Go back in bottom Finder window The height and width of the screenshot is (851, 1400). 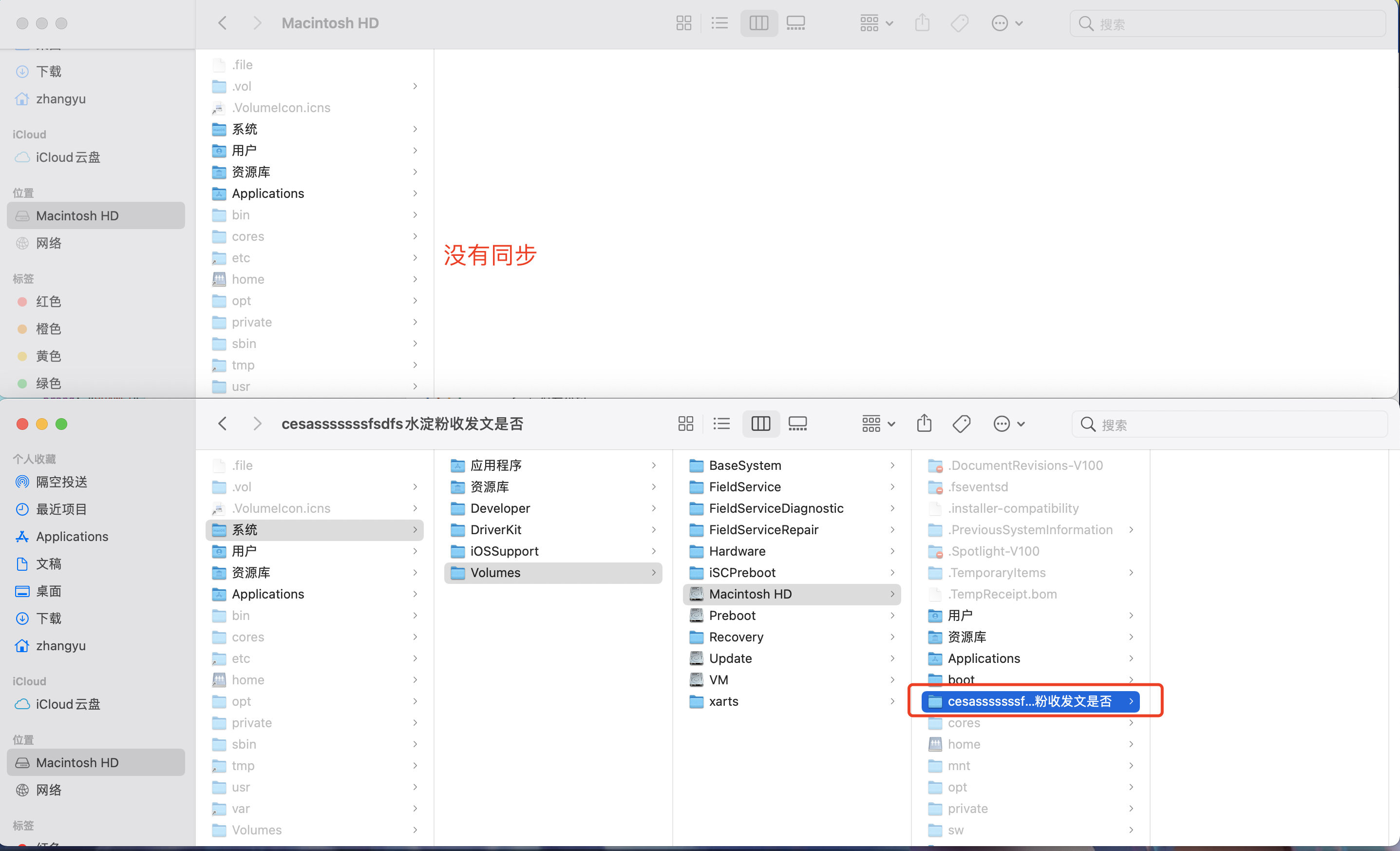[223, 424]
